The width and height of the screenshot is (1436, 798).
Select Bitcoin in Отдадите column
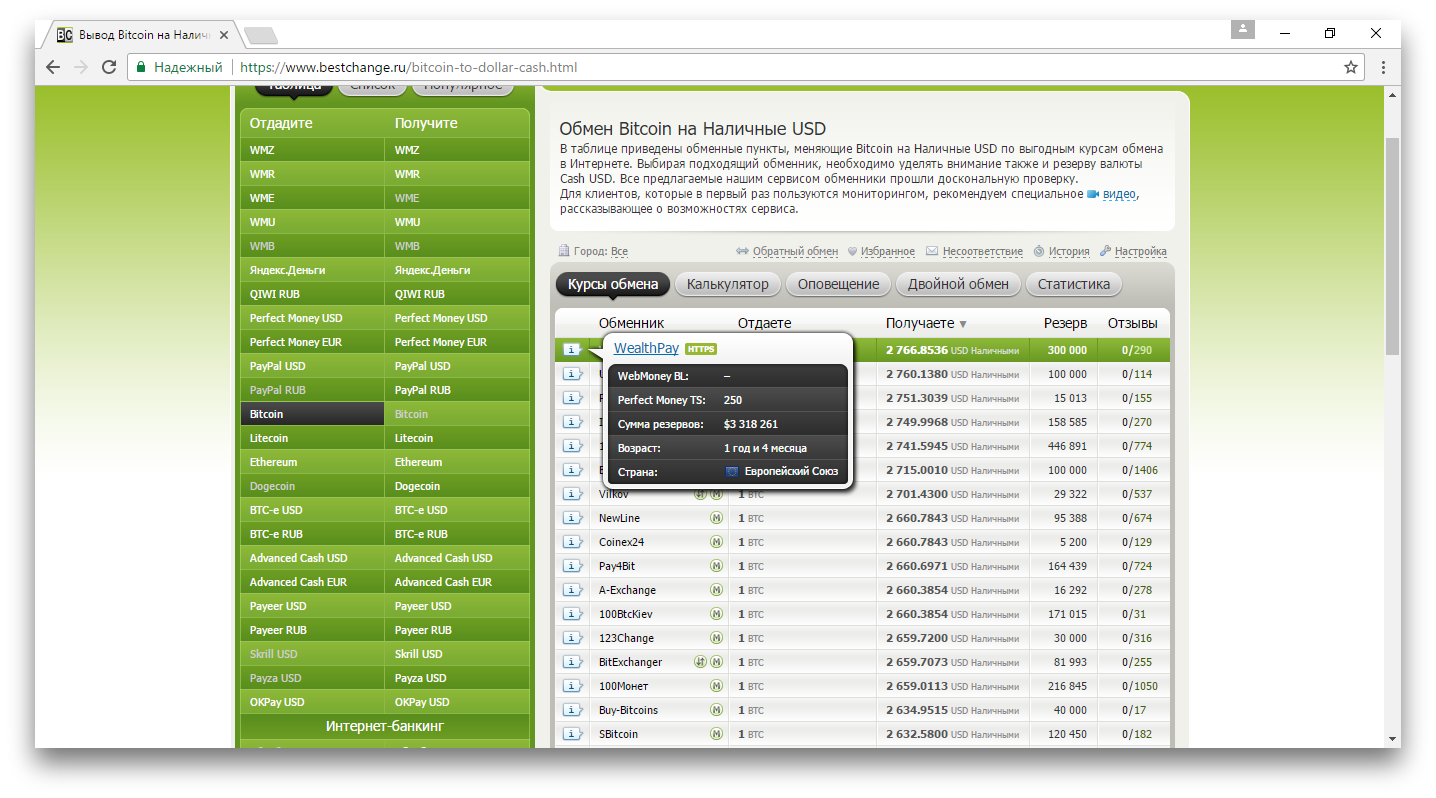point(312,414)
